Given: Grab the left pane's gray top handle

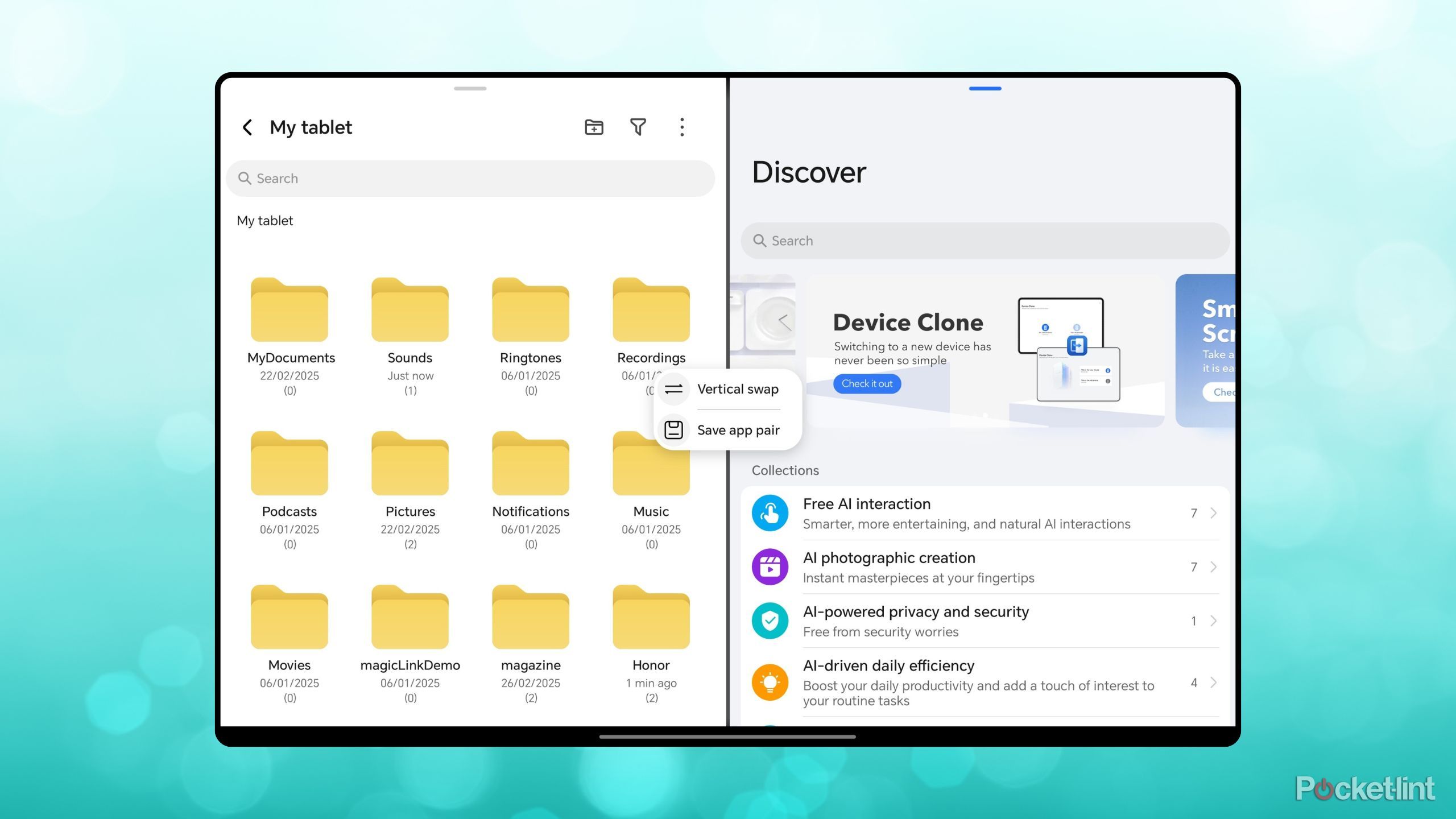Looking at the screenshot, I should 470,89.
